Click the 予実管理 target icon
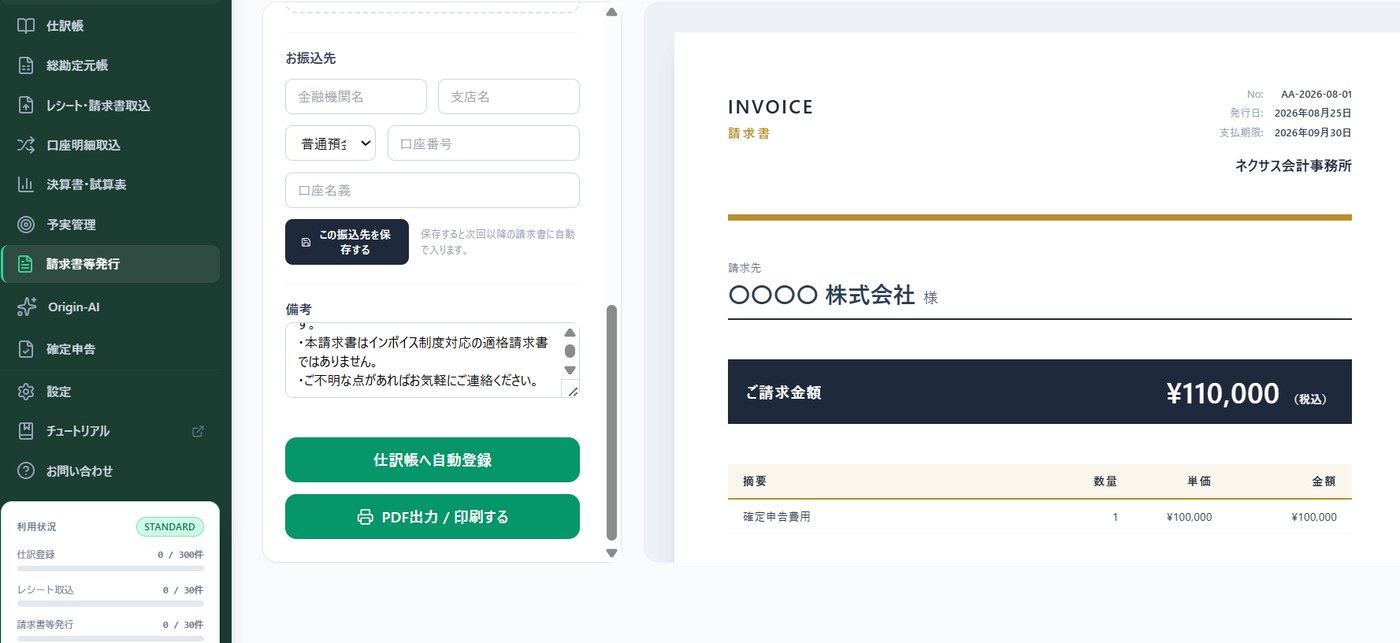 click(26, 224)
